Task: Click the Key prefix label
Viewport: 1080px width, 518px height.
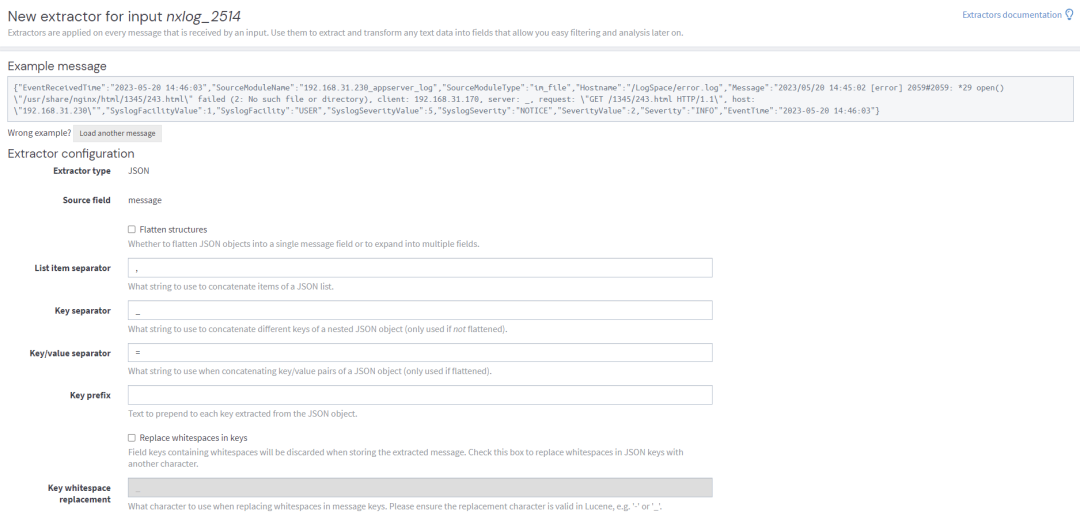Action: pyautogui.click(x=90, y=395)
